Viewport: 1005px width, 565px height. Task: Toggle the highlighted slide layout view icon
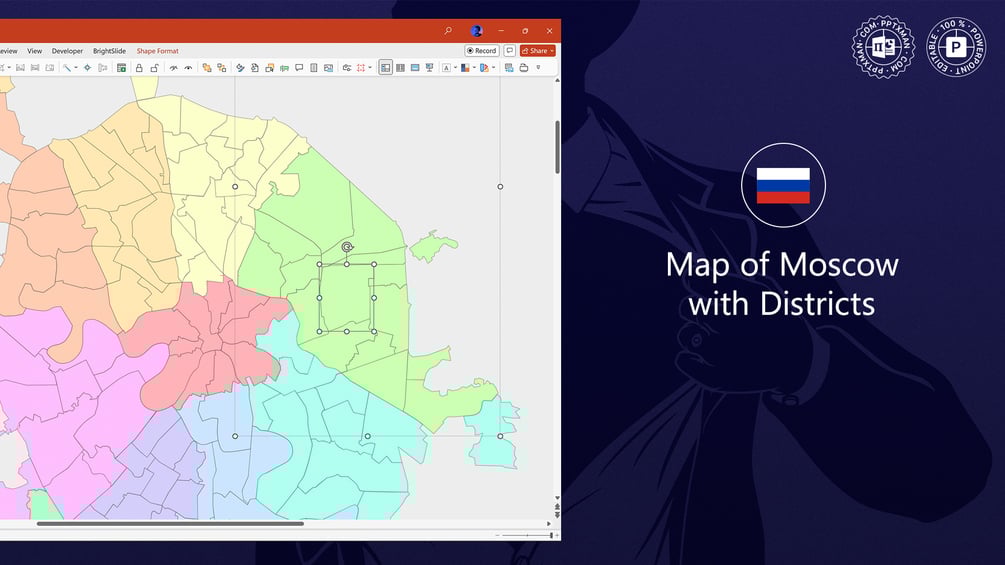click(385, 68)
